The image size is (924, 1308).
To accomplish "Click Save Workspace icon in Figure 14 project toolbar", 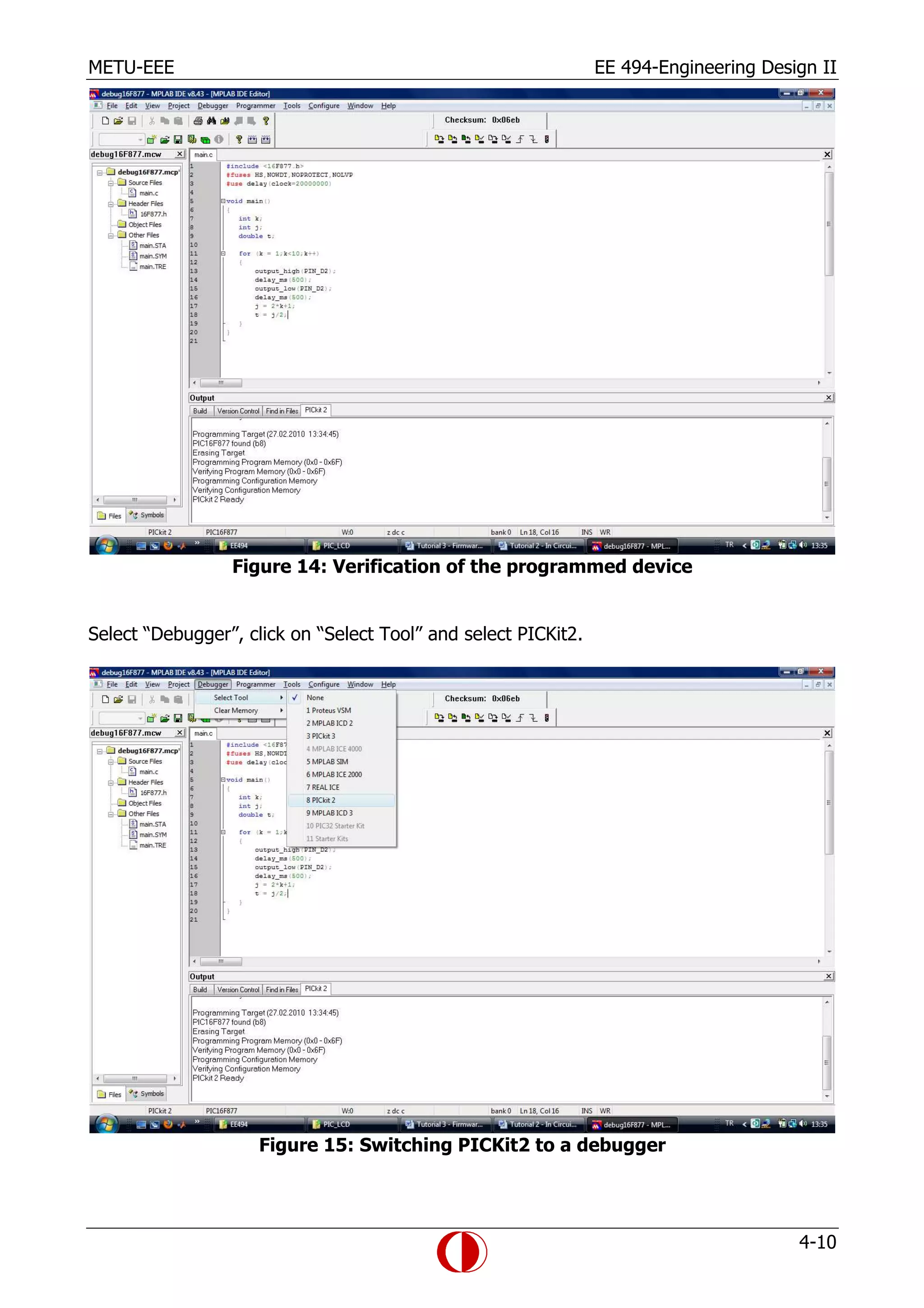I will (178, 139).
